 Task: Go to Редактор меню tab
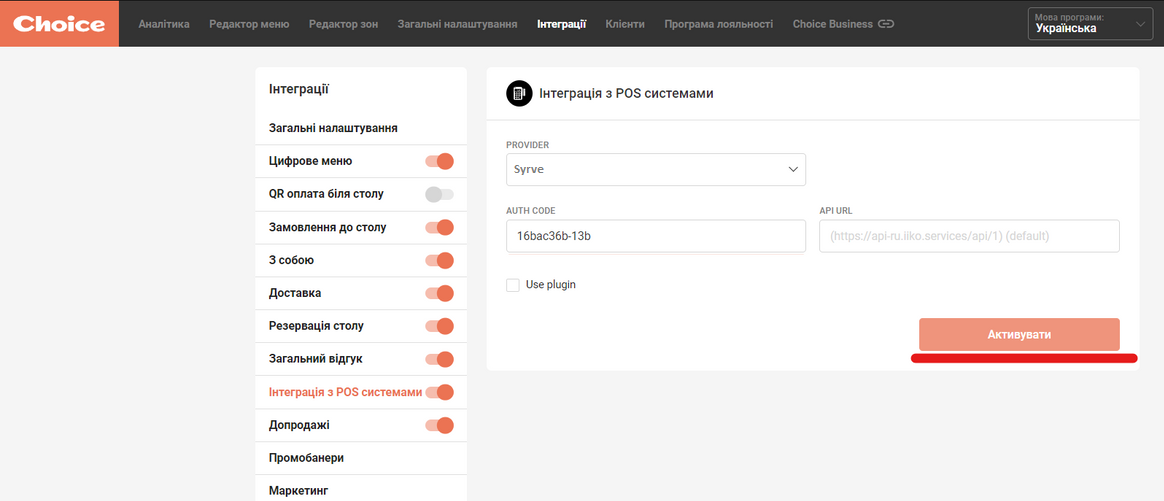[249, 24]
